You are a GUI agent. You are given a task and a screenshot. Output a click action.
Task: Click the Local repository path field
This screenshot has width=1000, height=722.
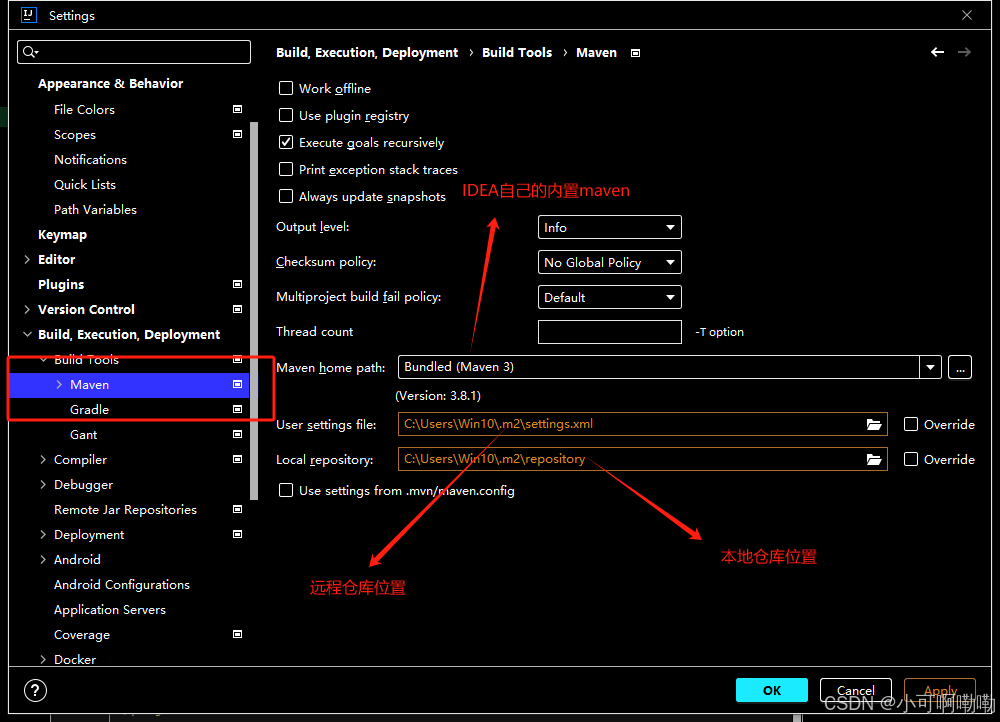click(643, 459)
